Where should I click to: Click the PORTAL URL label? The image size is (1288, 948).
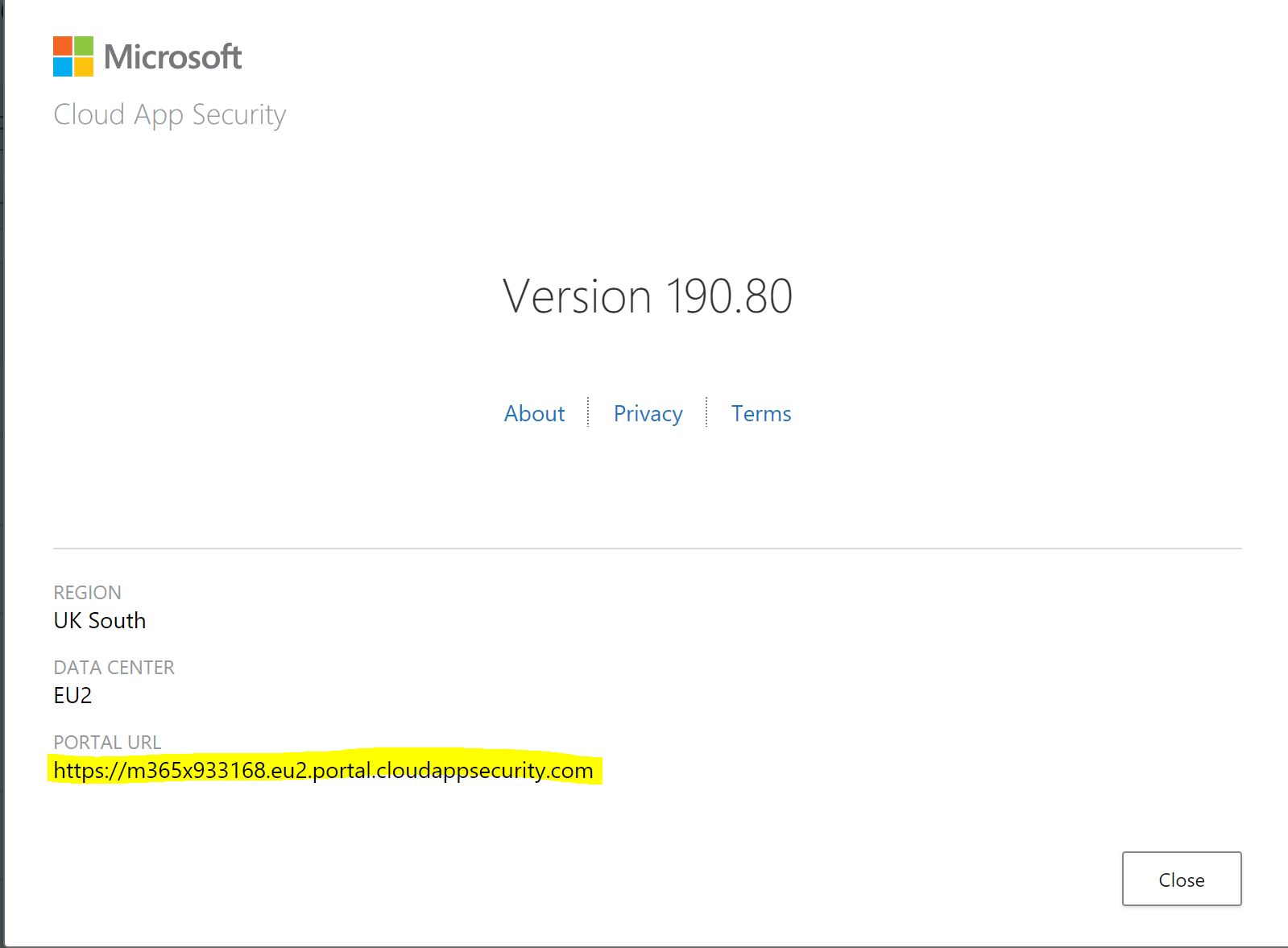point(107,743)
